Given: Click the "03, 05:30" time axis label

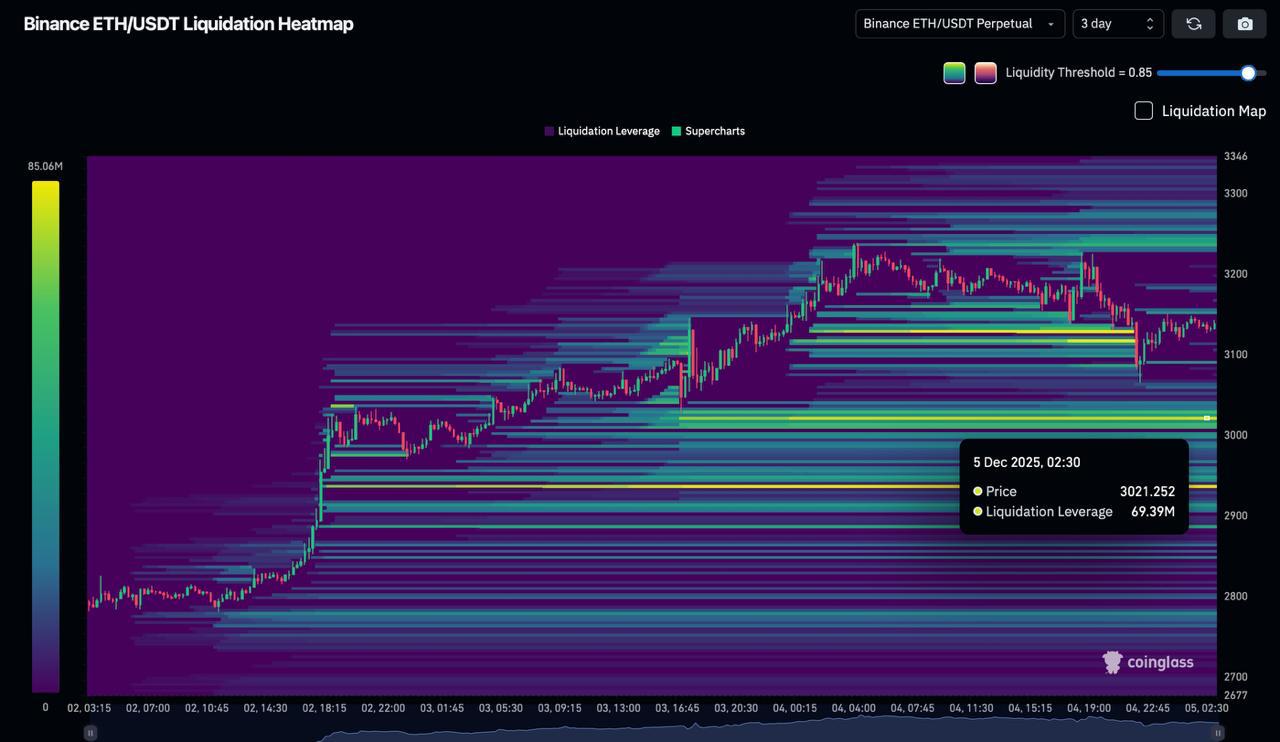Looking at the screenshot, I should pos(501,708).
